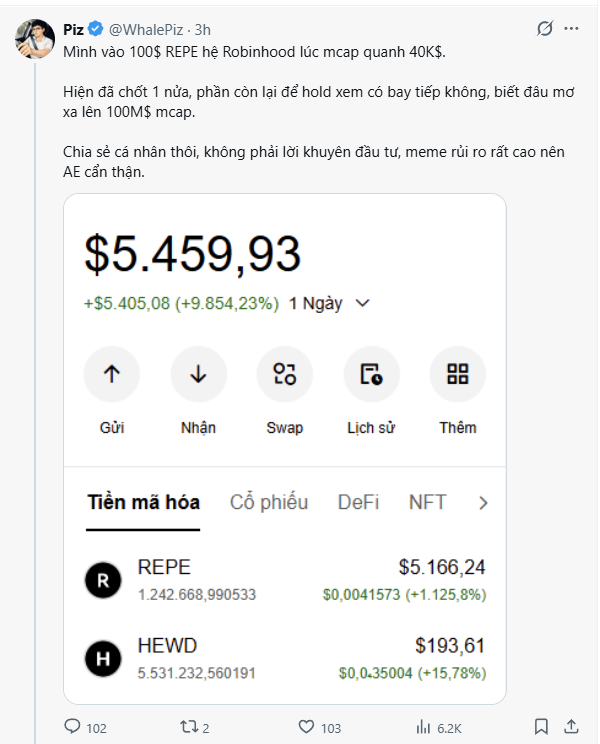Click the Grok circle-slash icon

(545, 28)
